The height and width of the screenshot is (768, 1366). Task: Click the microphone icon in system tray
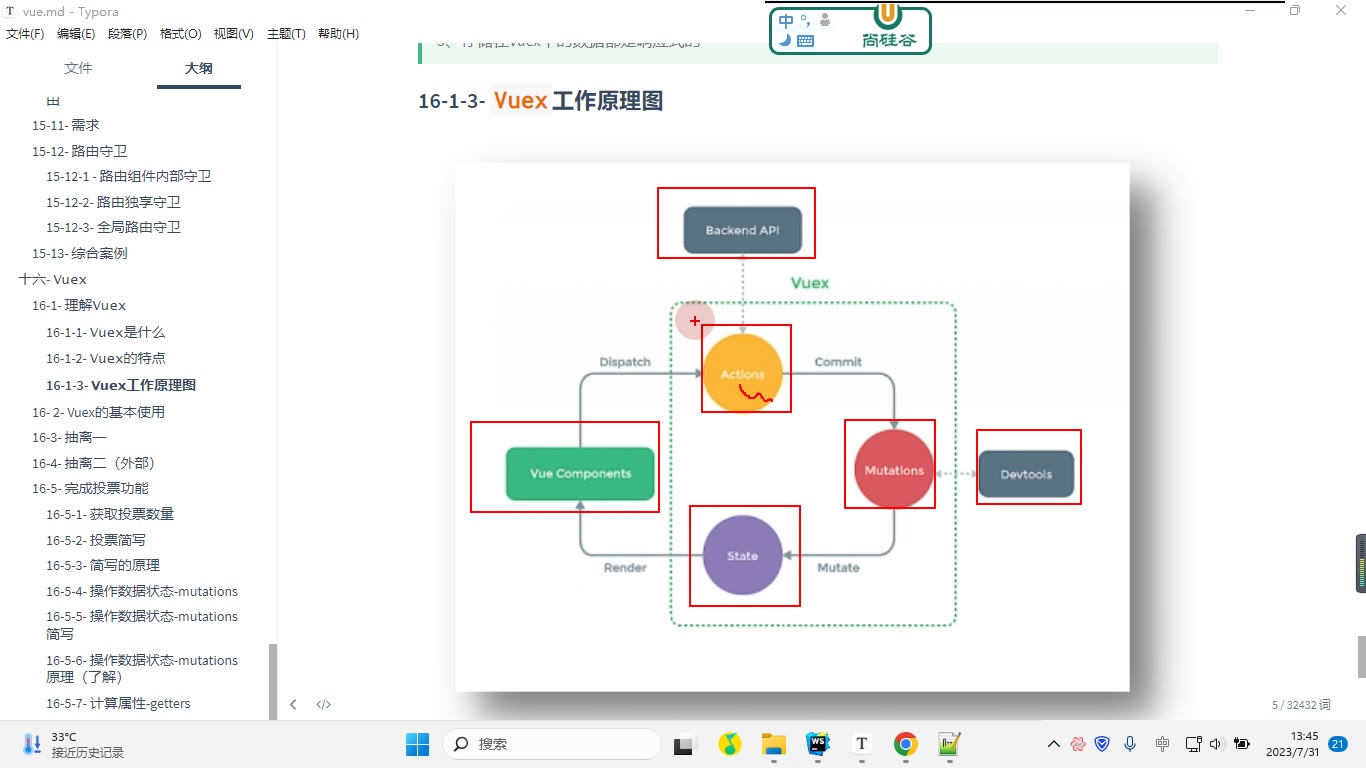(x=1130, y=743)
